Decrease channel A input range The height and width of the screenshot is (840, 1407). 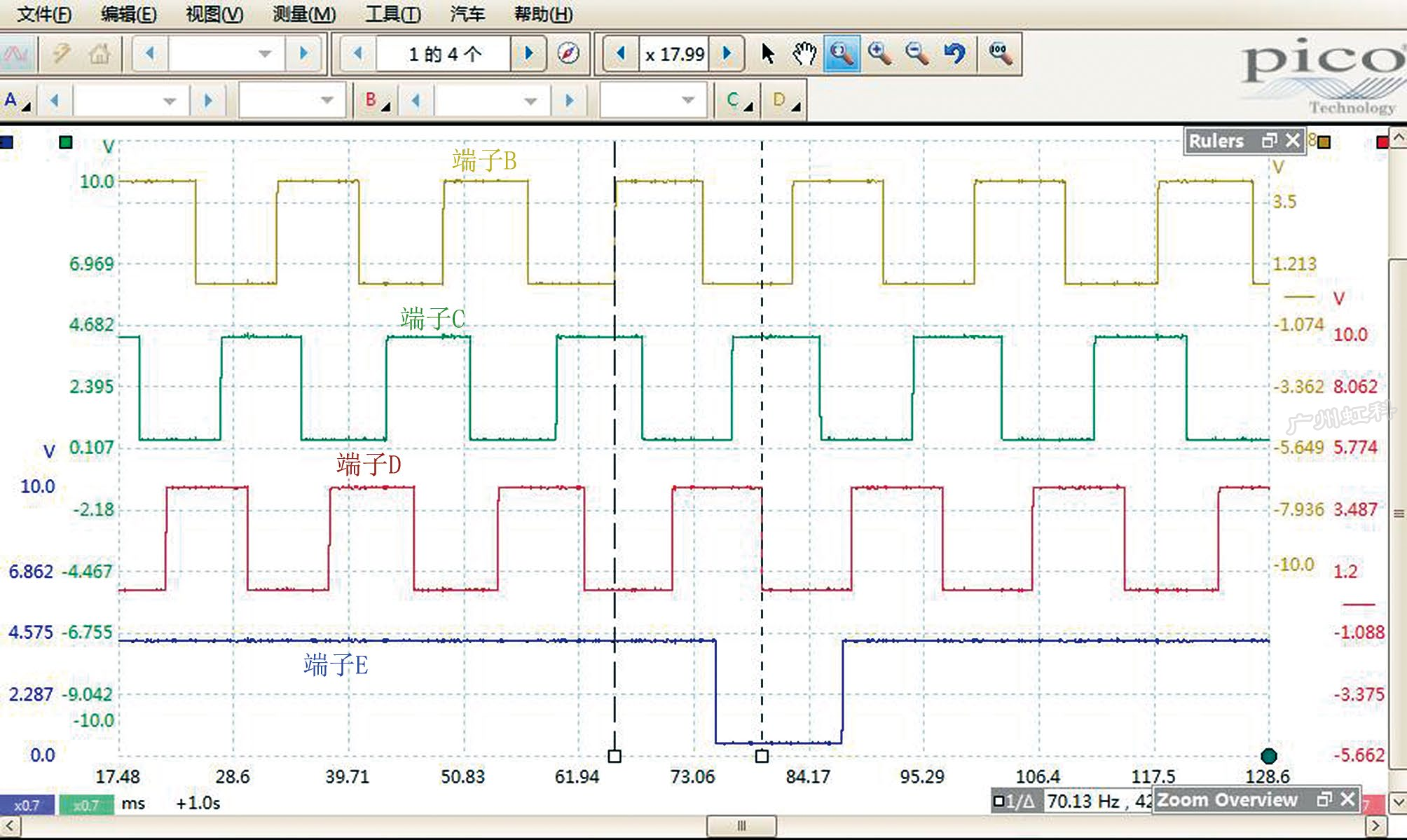click(54, 101)
